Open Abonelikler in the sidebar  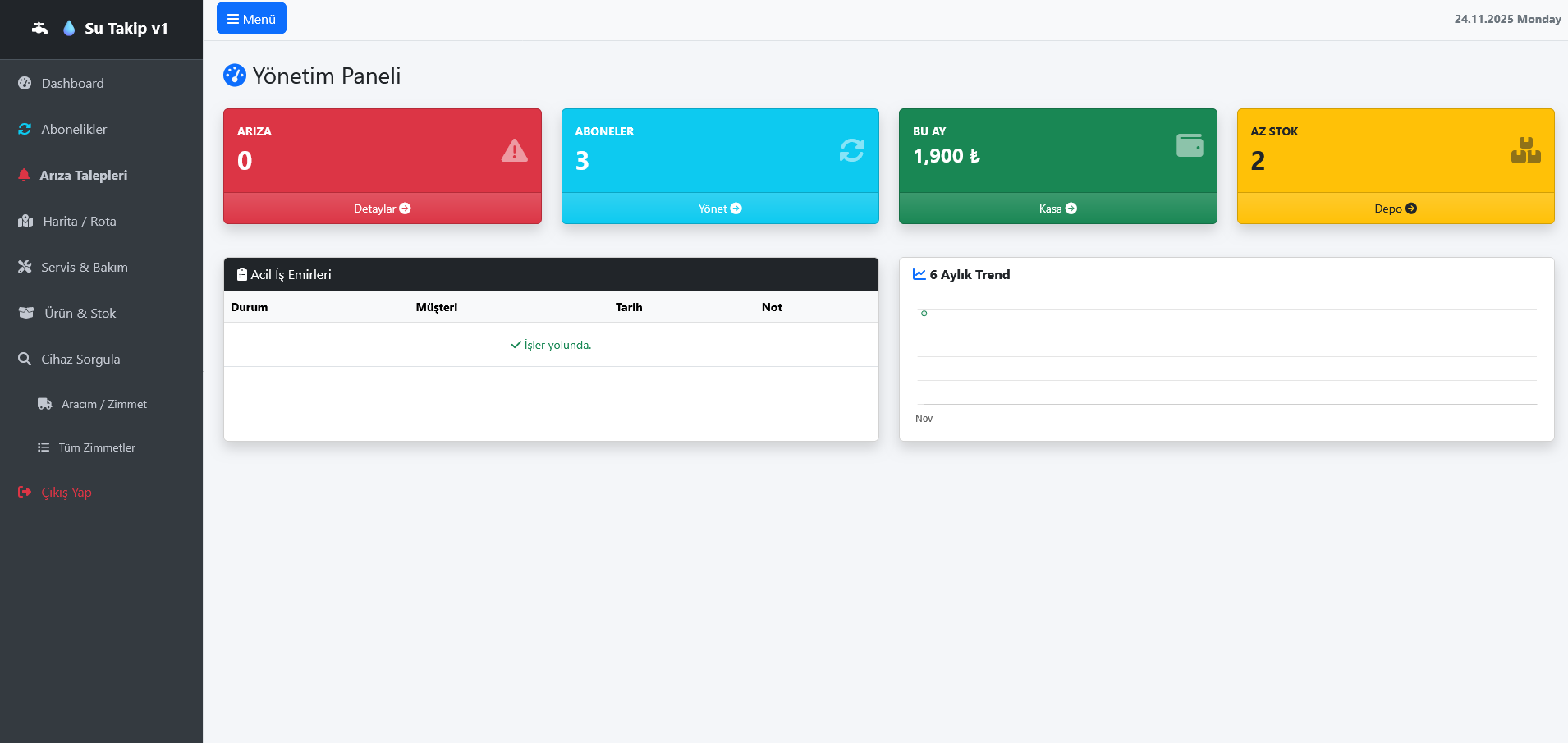click(x=74, y=129)
